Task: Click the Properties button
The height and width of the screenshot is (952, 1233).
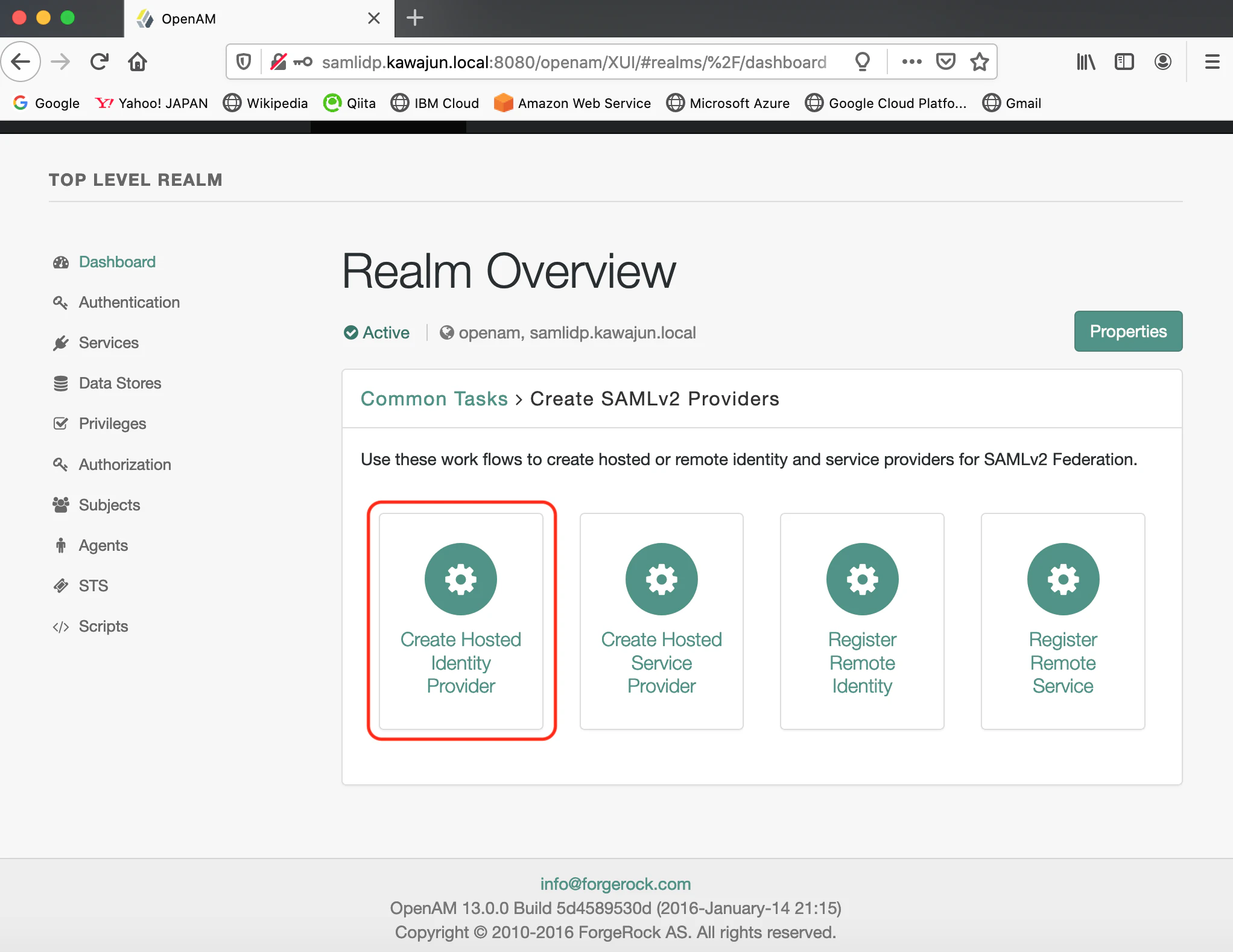Action: [1128, 331]
